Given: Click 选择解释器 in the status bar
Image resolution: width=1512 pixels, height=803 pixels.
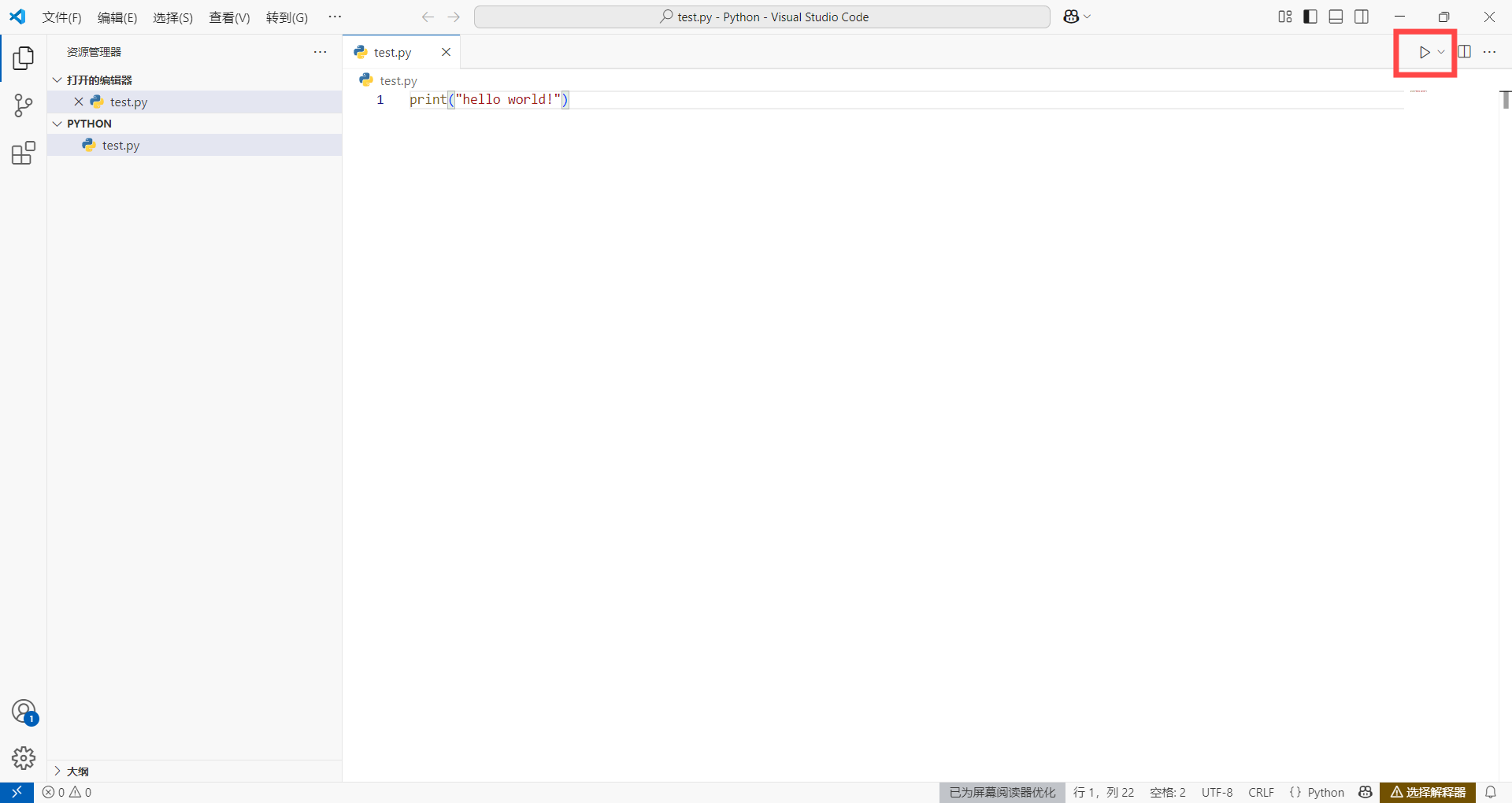Looking at the screenshot, I should pos(1427,792).
